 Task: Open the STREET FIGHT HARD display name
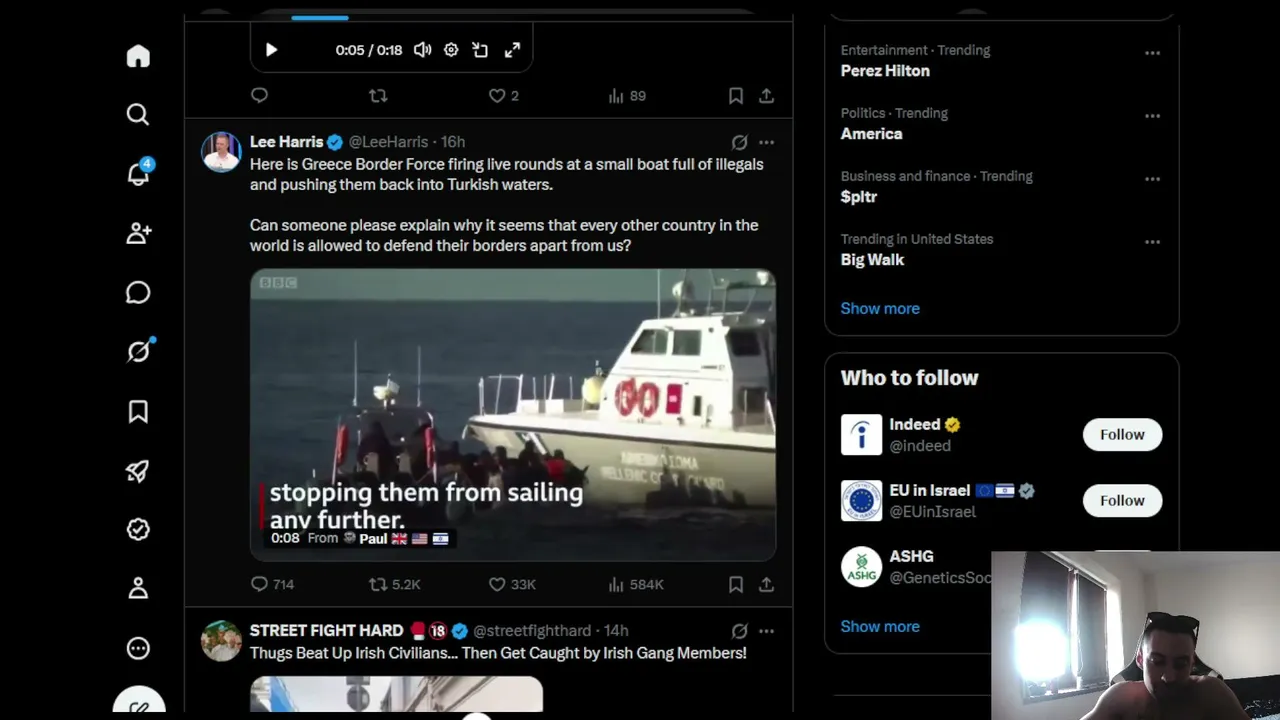pos(326,631)
